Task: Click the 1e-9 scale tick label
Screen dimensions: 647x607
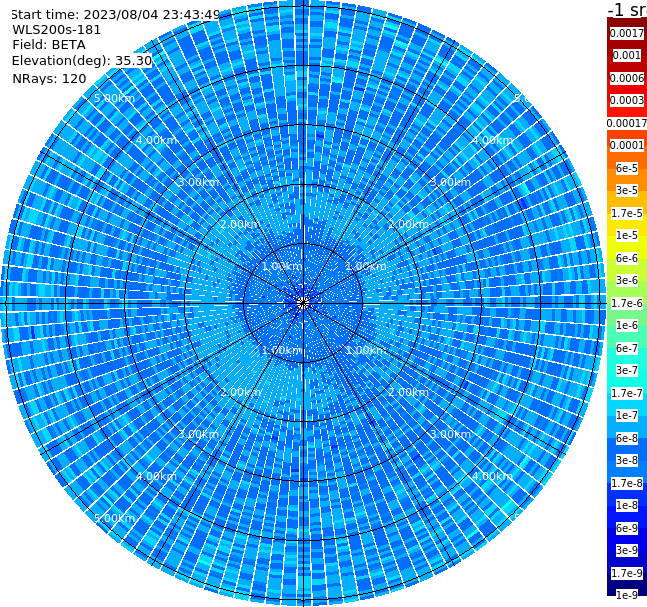Action: [627, 595]
